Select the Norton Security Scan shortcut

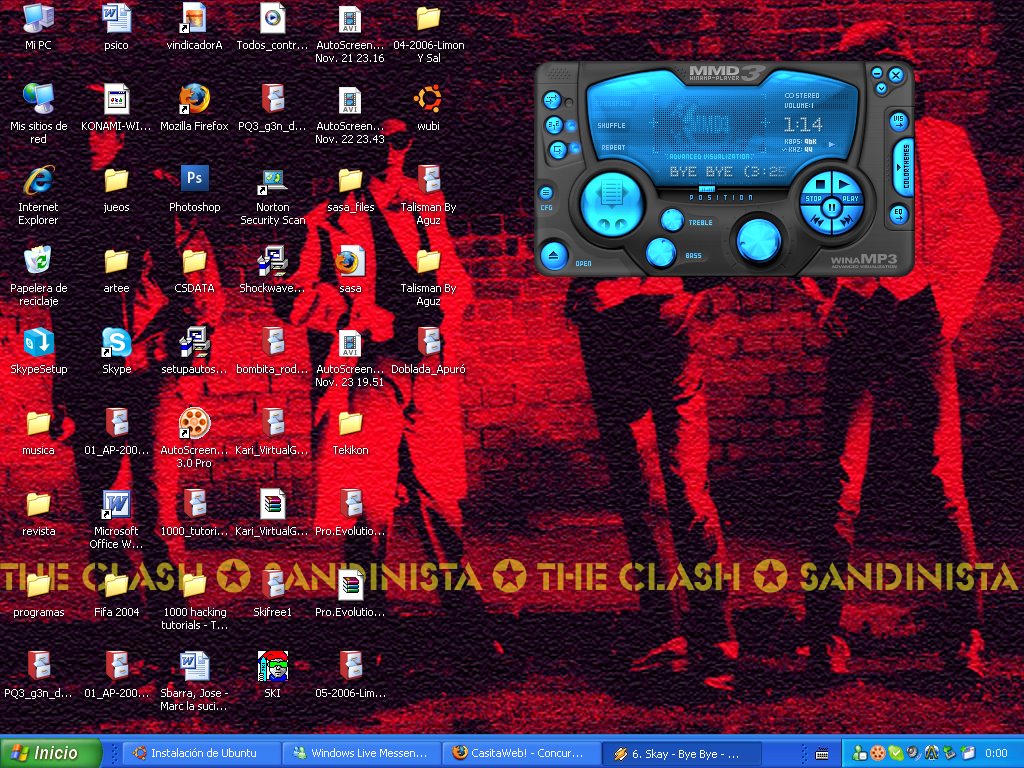pyautogui.click(x=272, y=195)
